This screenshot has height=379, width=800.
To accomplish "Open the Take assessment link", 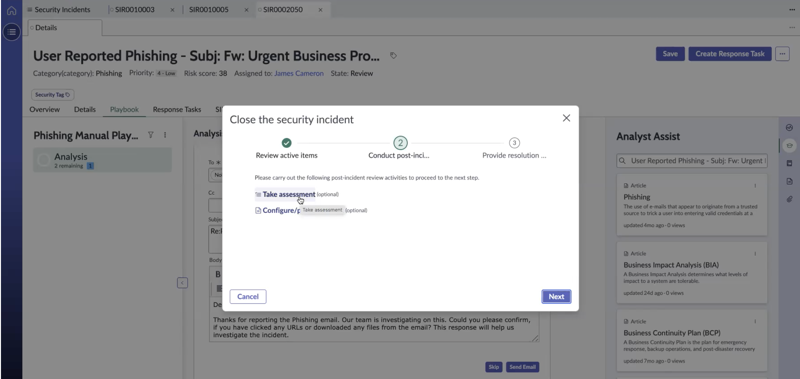I will 289,194.
